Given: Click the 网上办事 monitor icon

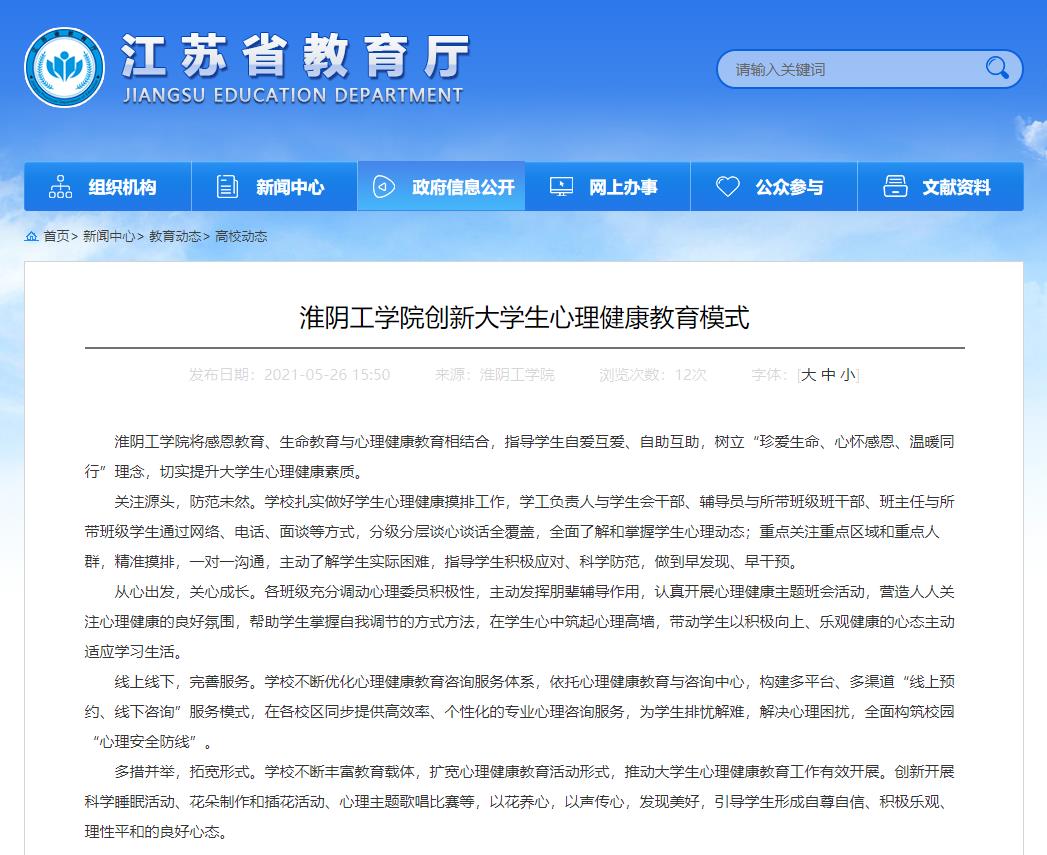Looking at the screenshot, I should (x=561, y=186).
